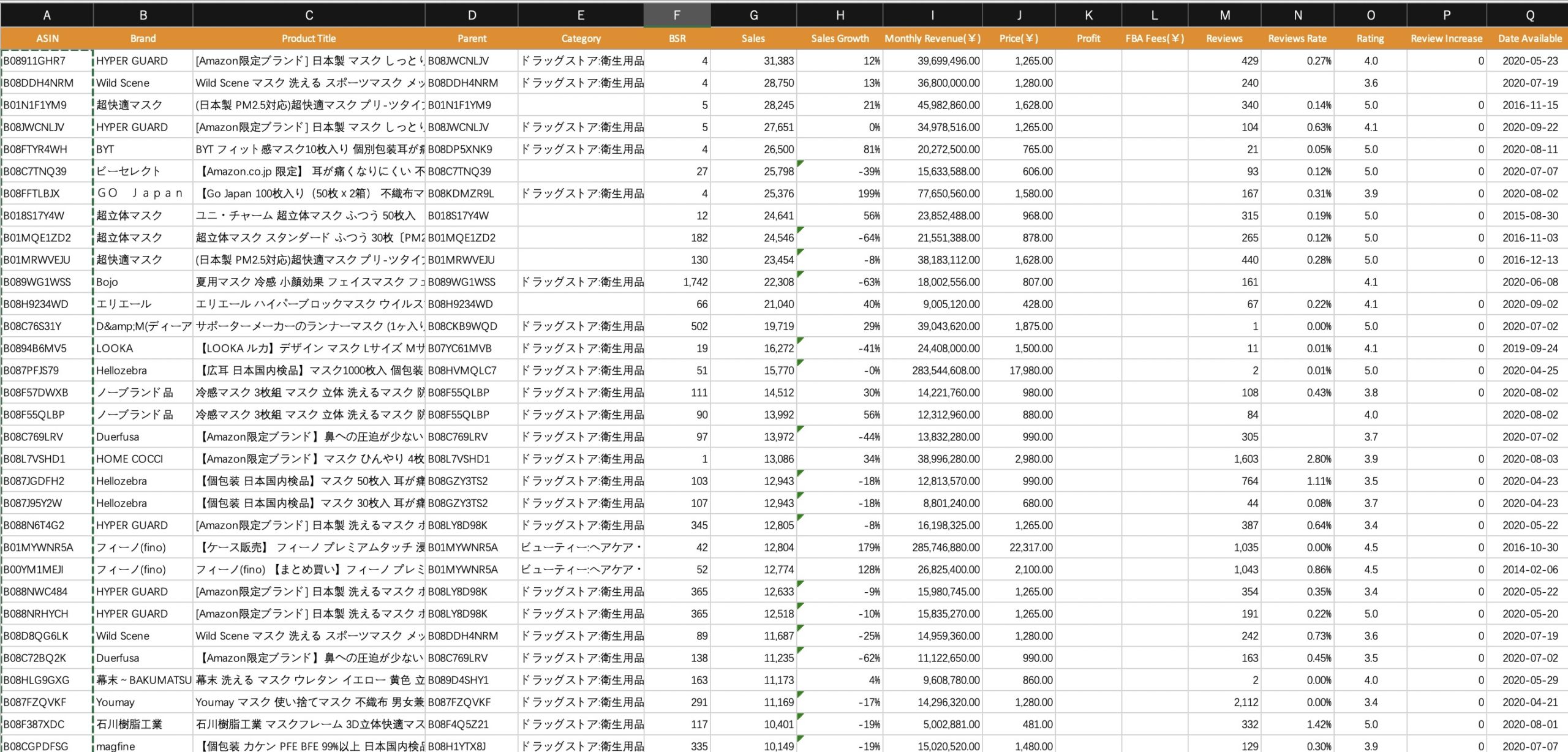
Task: Click the FBA Fees header cell
Action: 1155,39
